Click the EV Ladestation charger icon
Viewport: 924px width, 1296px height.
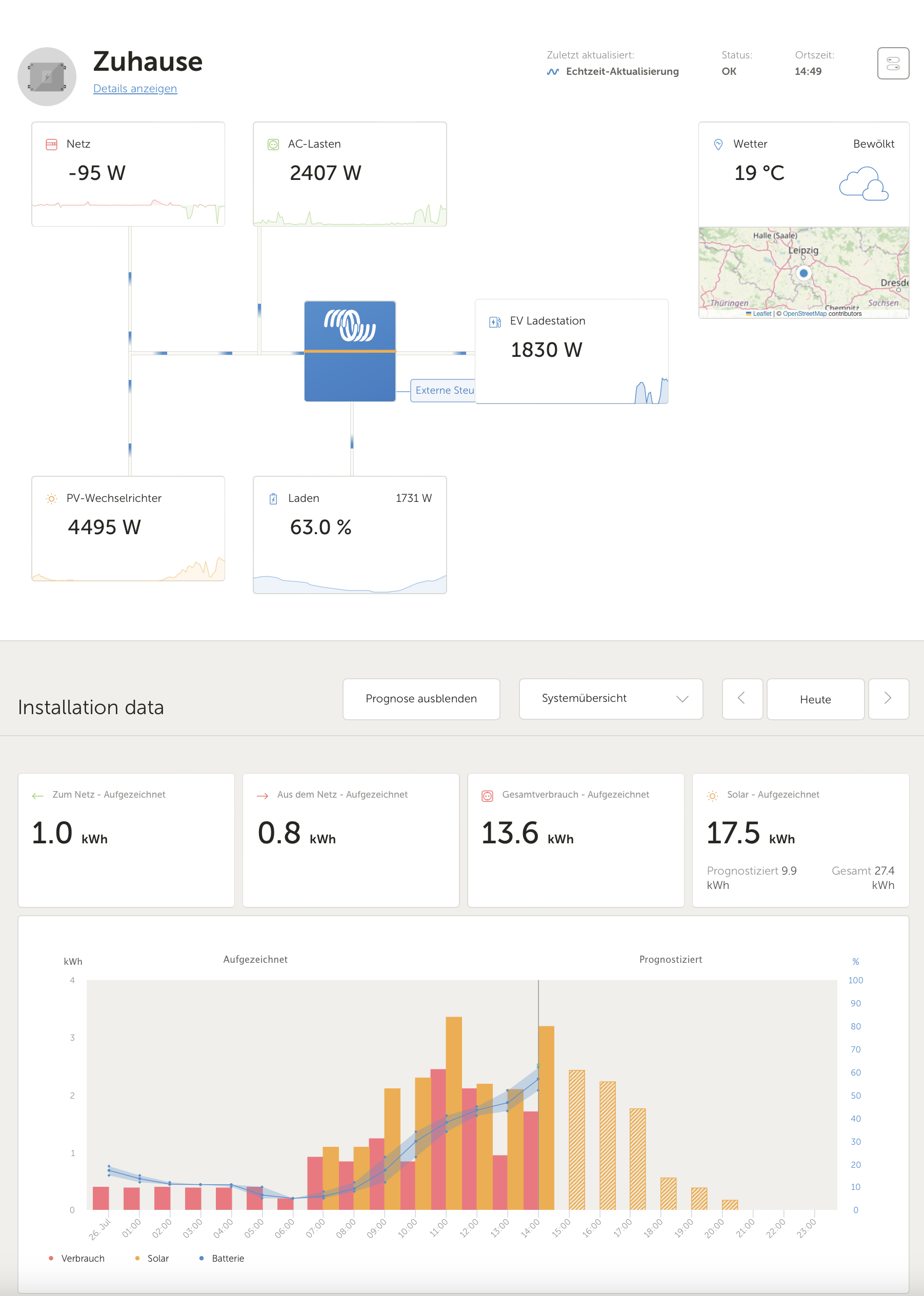pyautogui.click(x=495, y=322)
